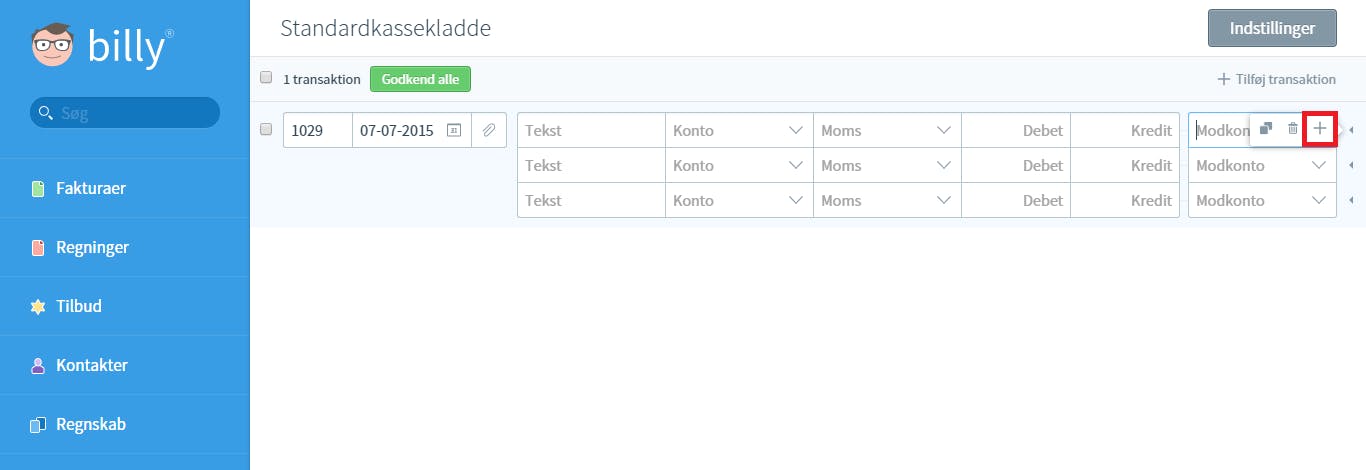Check the box for transaction 1029

click(266, 129)
